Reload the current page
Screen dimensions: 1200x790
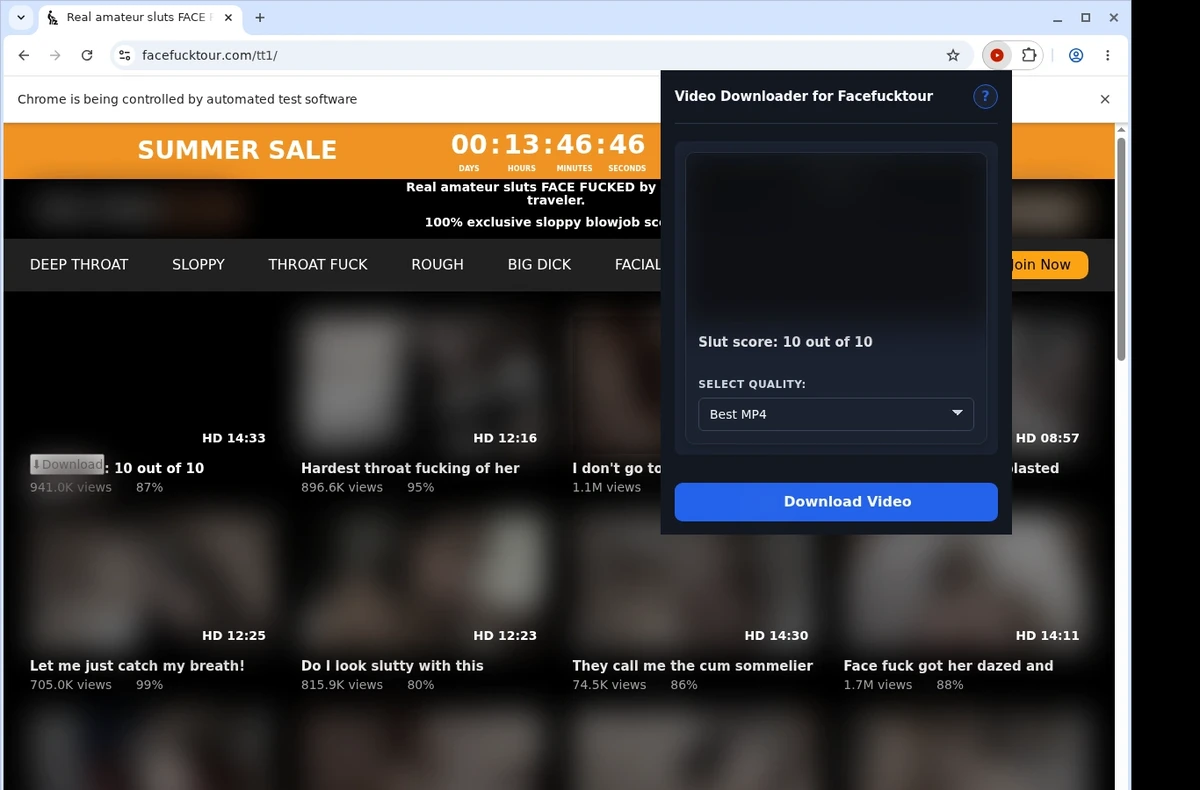pos(87,55)
